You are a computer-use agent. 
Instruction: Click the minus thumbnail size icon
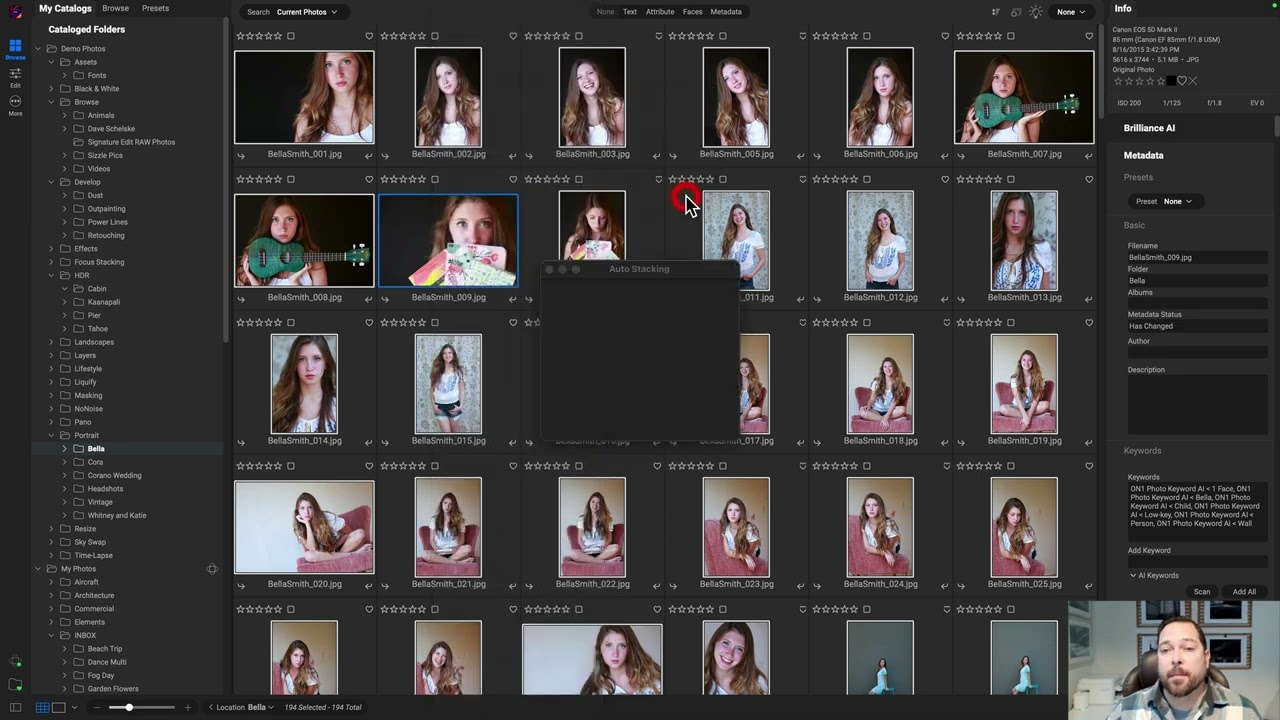97,707
